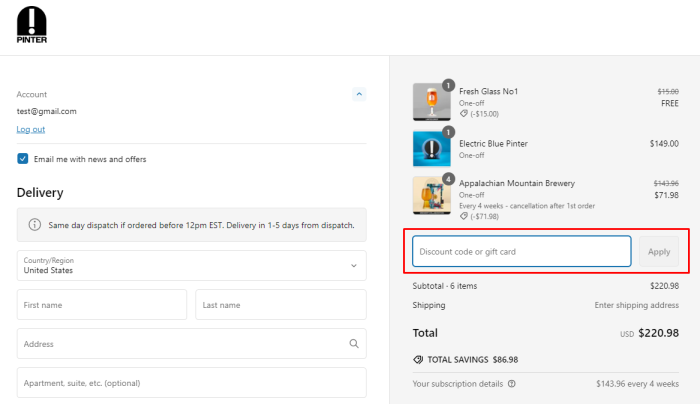This screenshot has width=700, height=404.
Task: Focus the First name field
Action: [102, 304]
